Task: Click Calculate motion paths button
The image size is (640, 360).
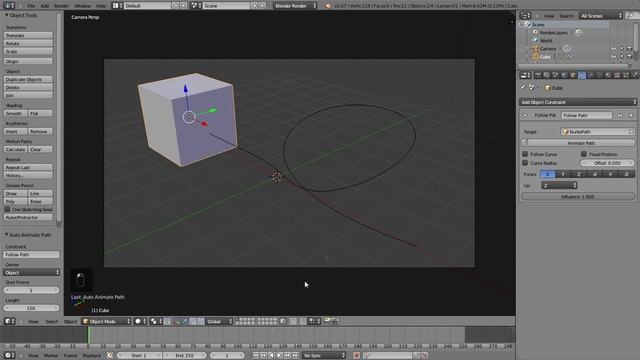Action: click(16, 149)
